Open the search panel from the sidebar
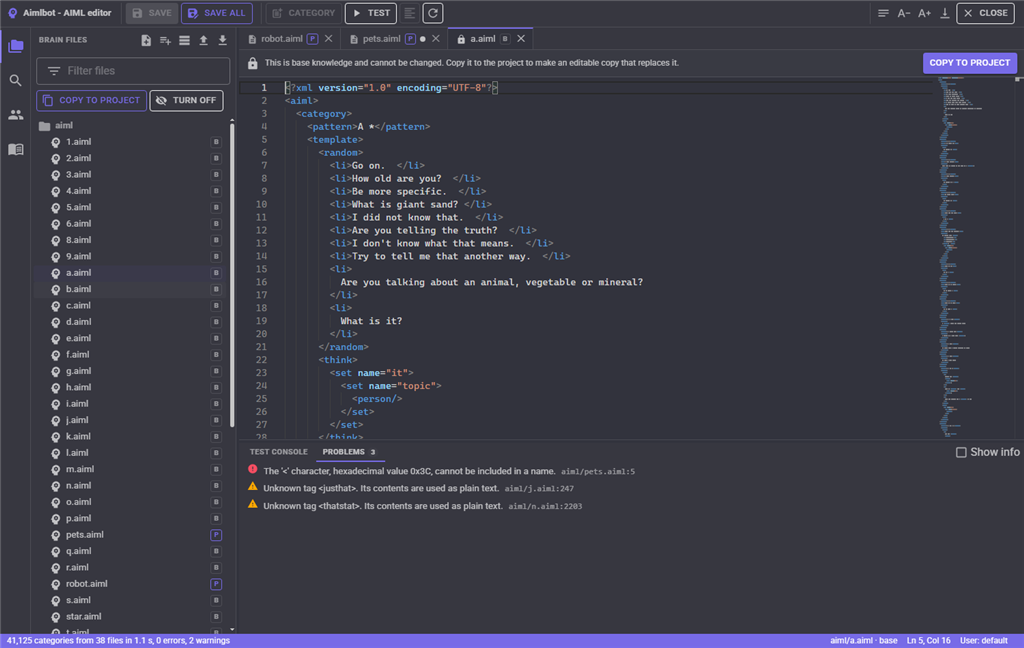The width and height of the screenshot is (1024, 648). click(16, 80)
